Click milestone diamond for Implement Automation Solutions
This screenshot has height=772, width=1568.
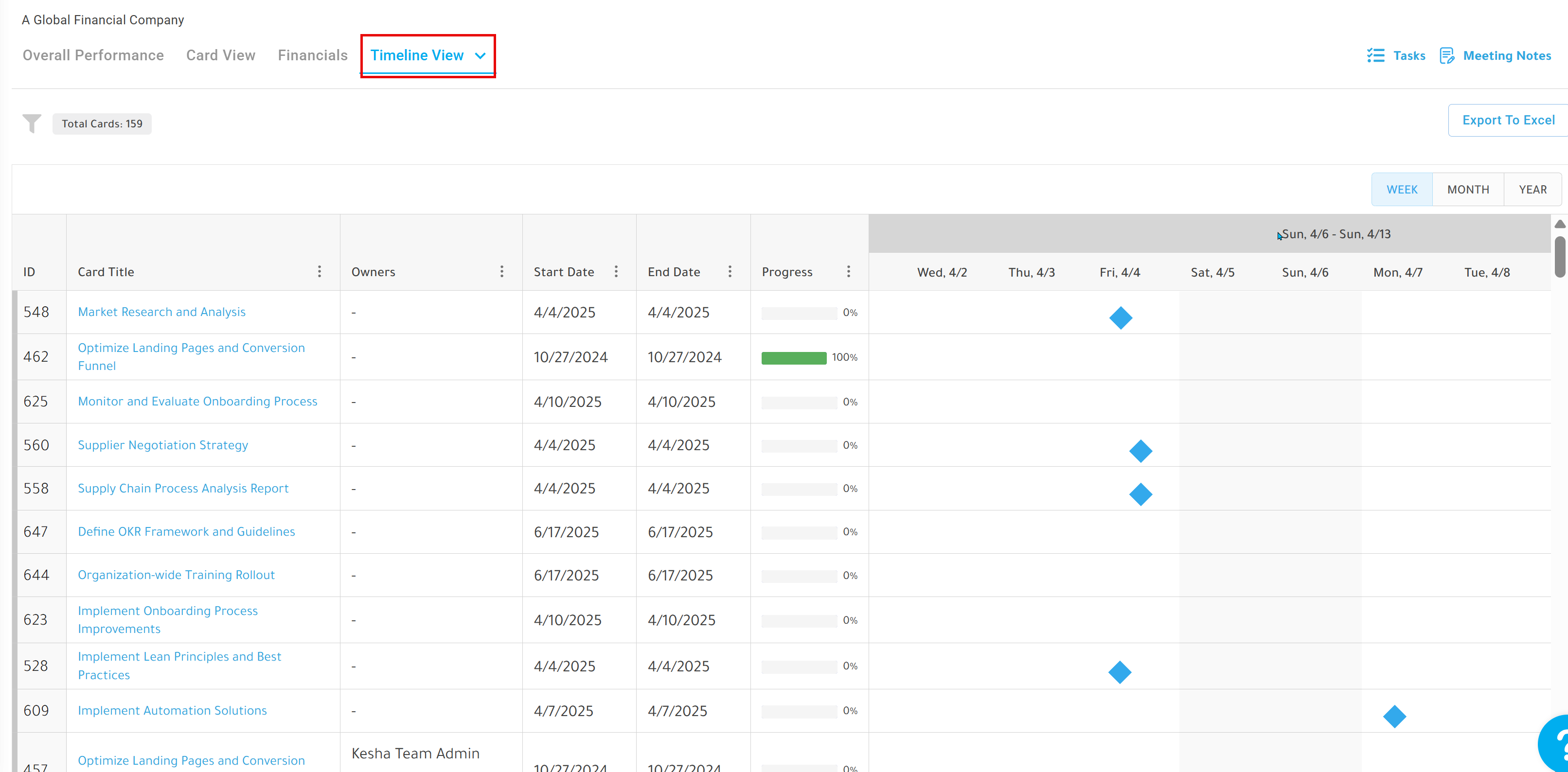(1394, 716)
